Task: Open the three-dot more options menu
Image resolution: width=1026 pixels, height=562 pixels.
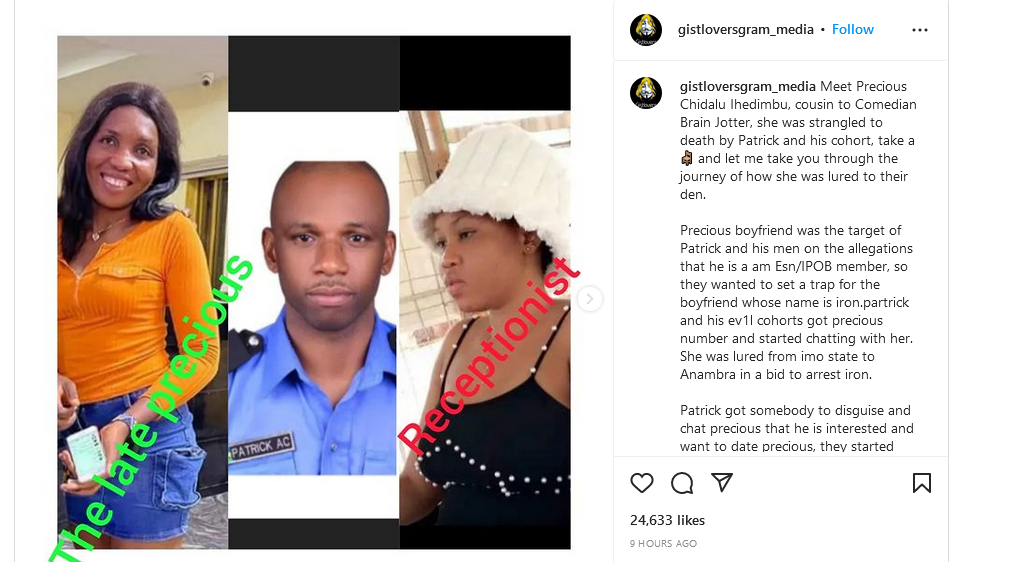Action: [920, 30]
